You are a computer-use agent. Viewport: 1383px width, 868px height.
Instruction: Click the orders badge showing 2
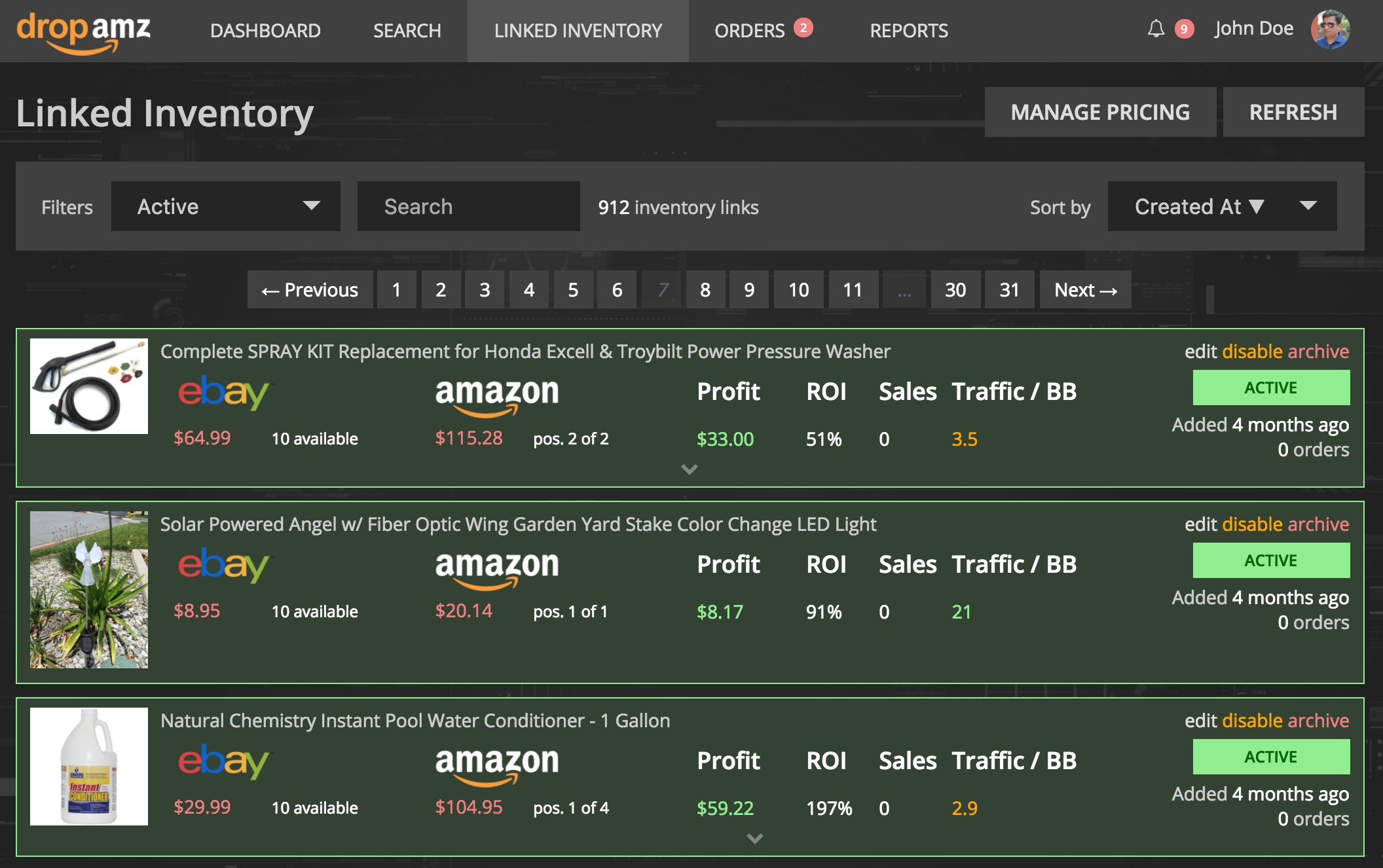pyautogui.click(x=803, y=27)
